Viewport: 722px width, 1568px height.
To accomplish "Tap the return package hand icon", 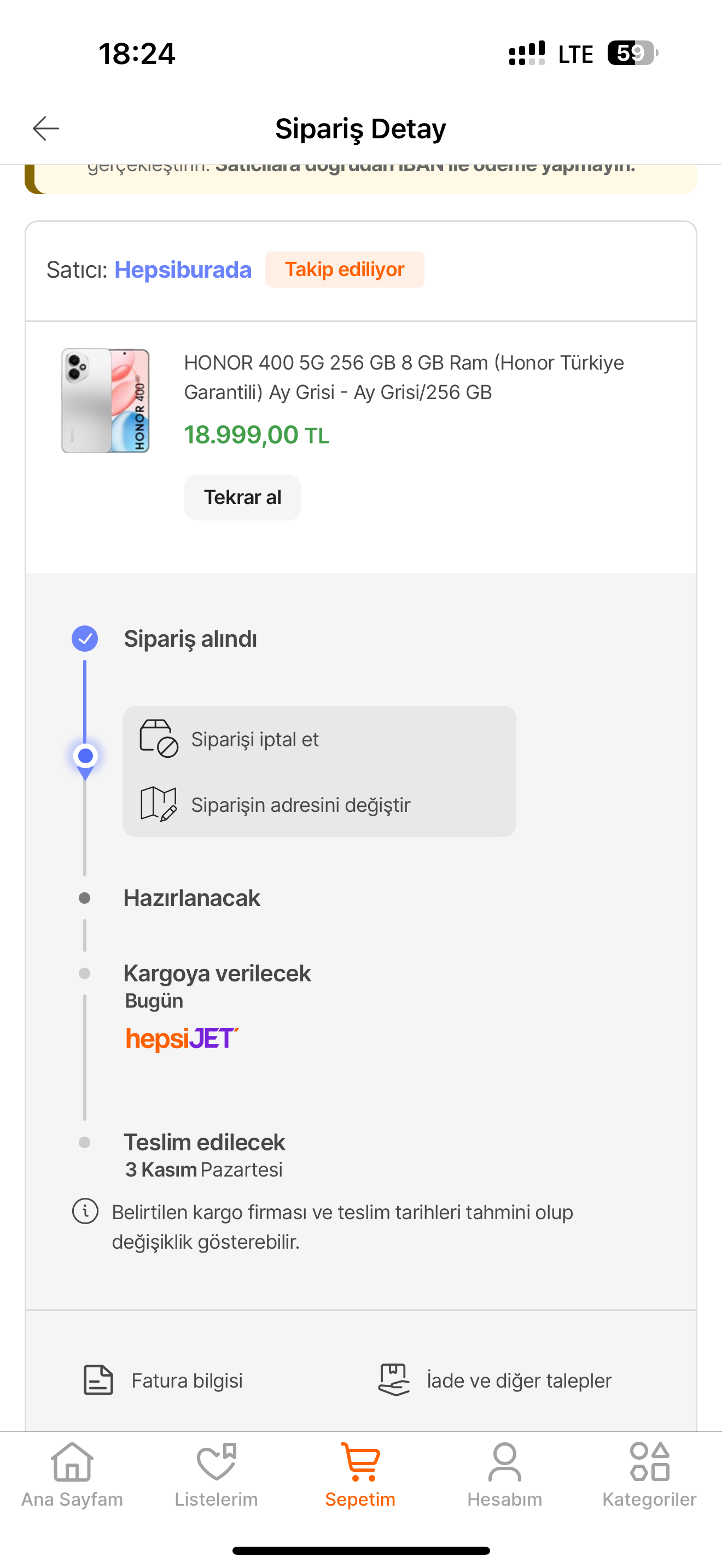I will pos(394,1379).
